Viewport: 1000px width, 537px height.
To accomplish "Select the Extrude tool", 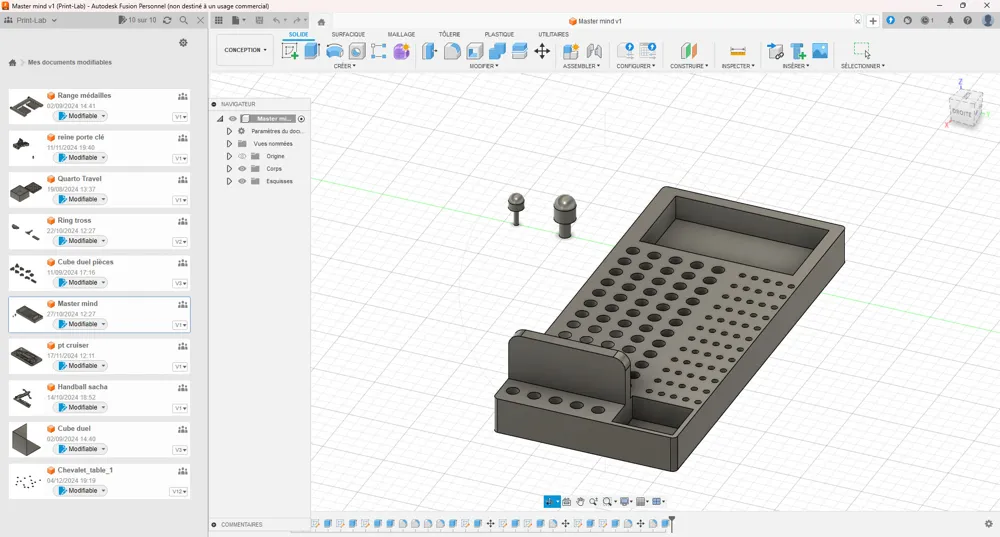I will pyautogui.click(x=312, y=51).
